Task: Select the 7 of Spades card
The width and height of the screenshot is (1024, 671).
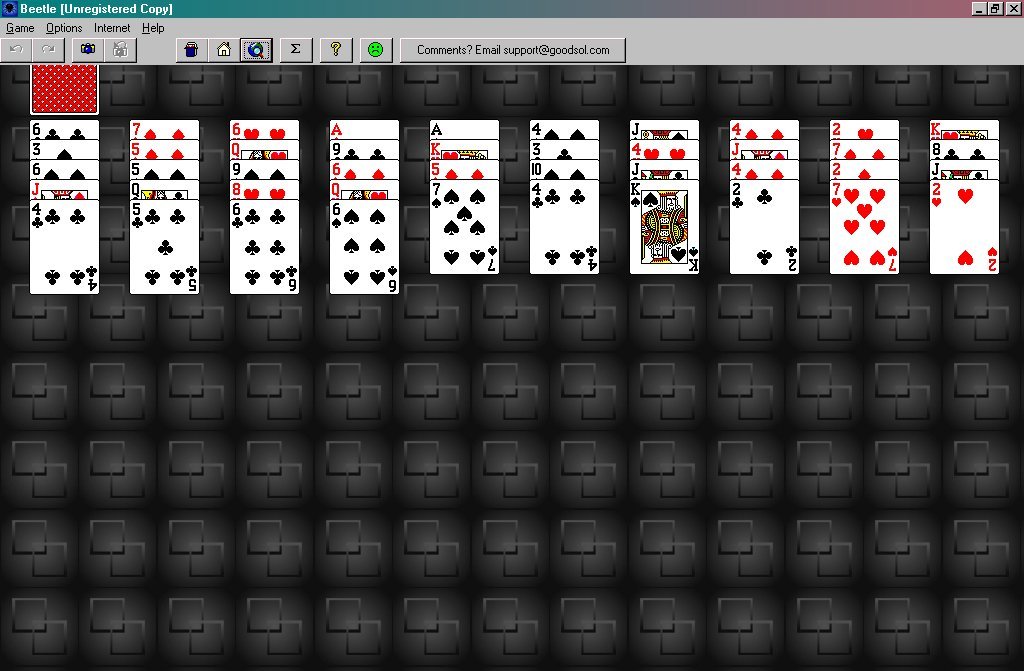Action: [464, 228]
